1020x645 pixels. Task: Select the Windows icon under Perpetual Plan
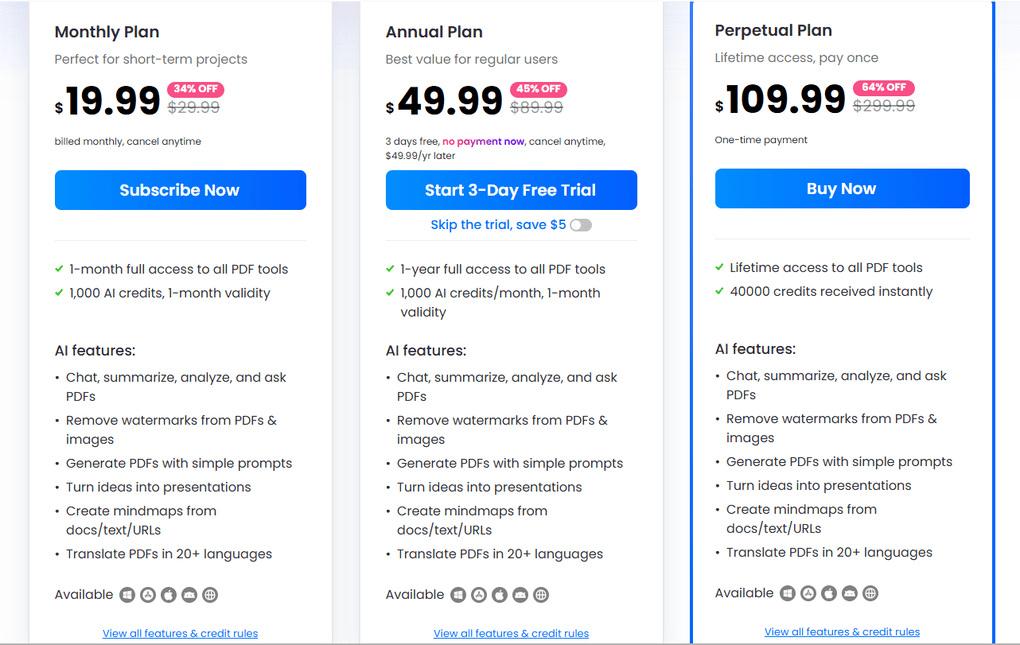tap(787, 592)
